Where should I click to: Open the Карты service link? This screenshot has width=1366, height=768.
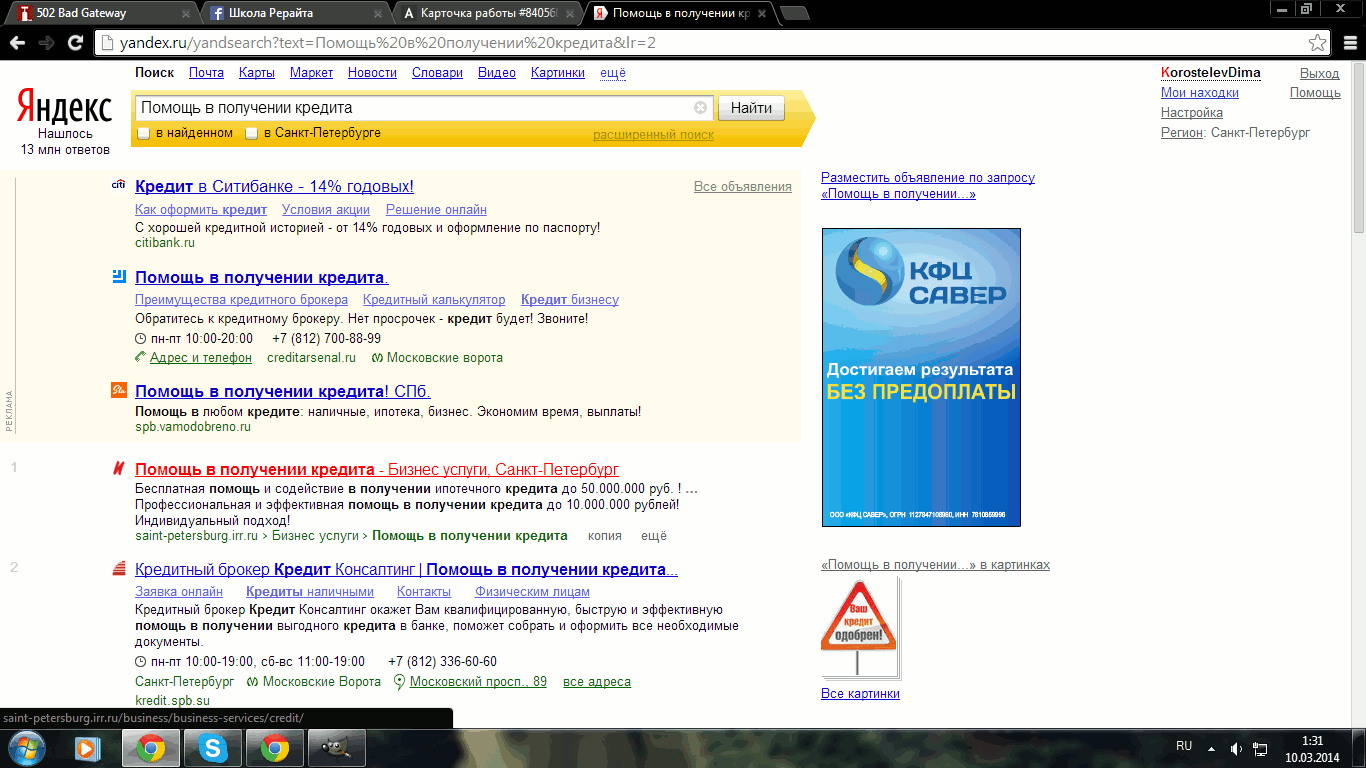click(257, 73)
